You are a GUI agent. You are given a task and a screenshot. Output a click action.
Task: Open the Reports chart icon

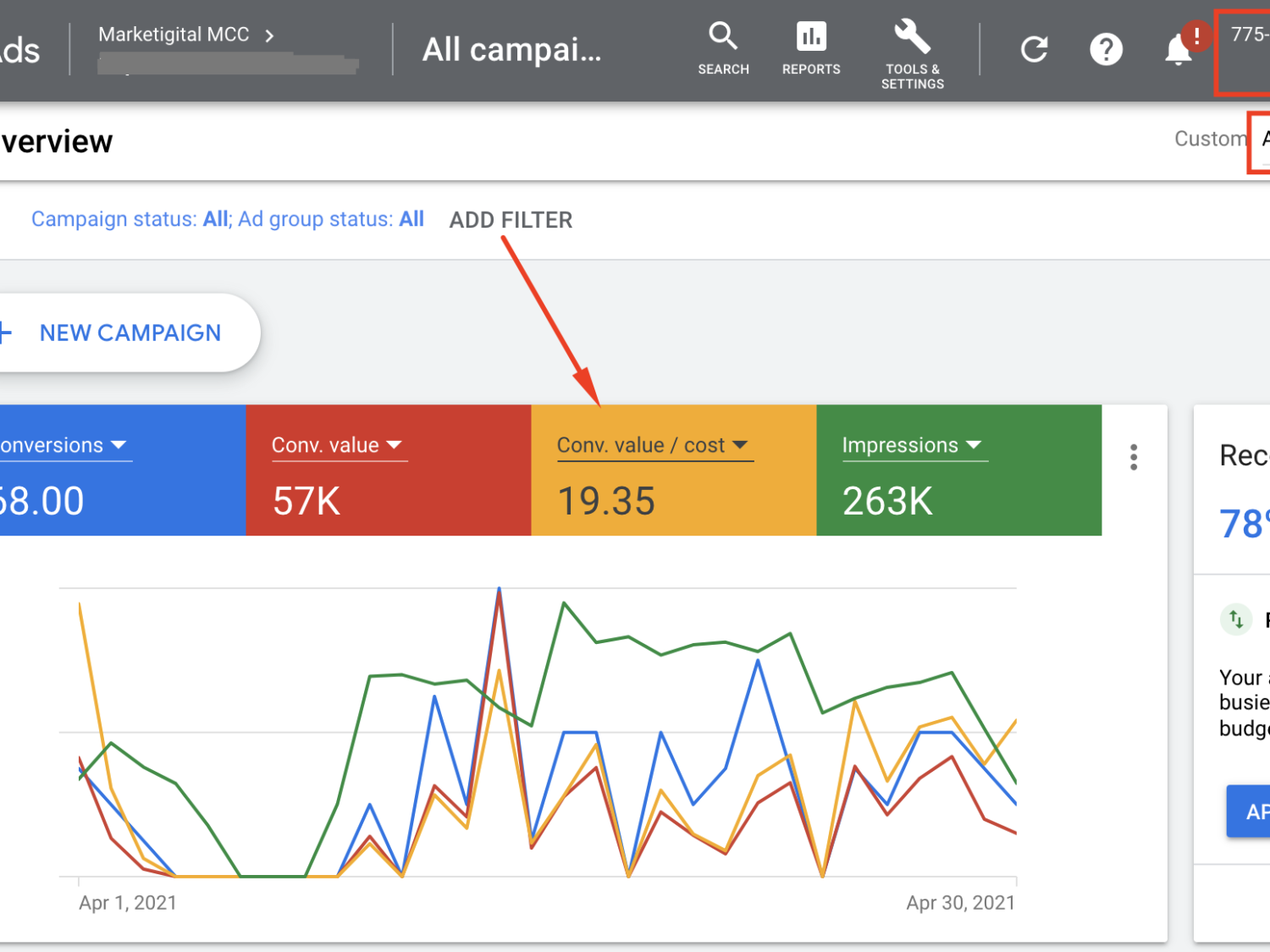tap(811, 49)
